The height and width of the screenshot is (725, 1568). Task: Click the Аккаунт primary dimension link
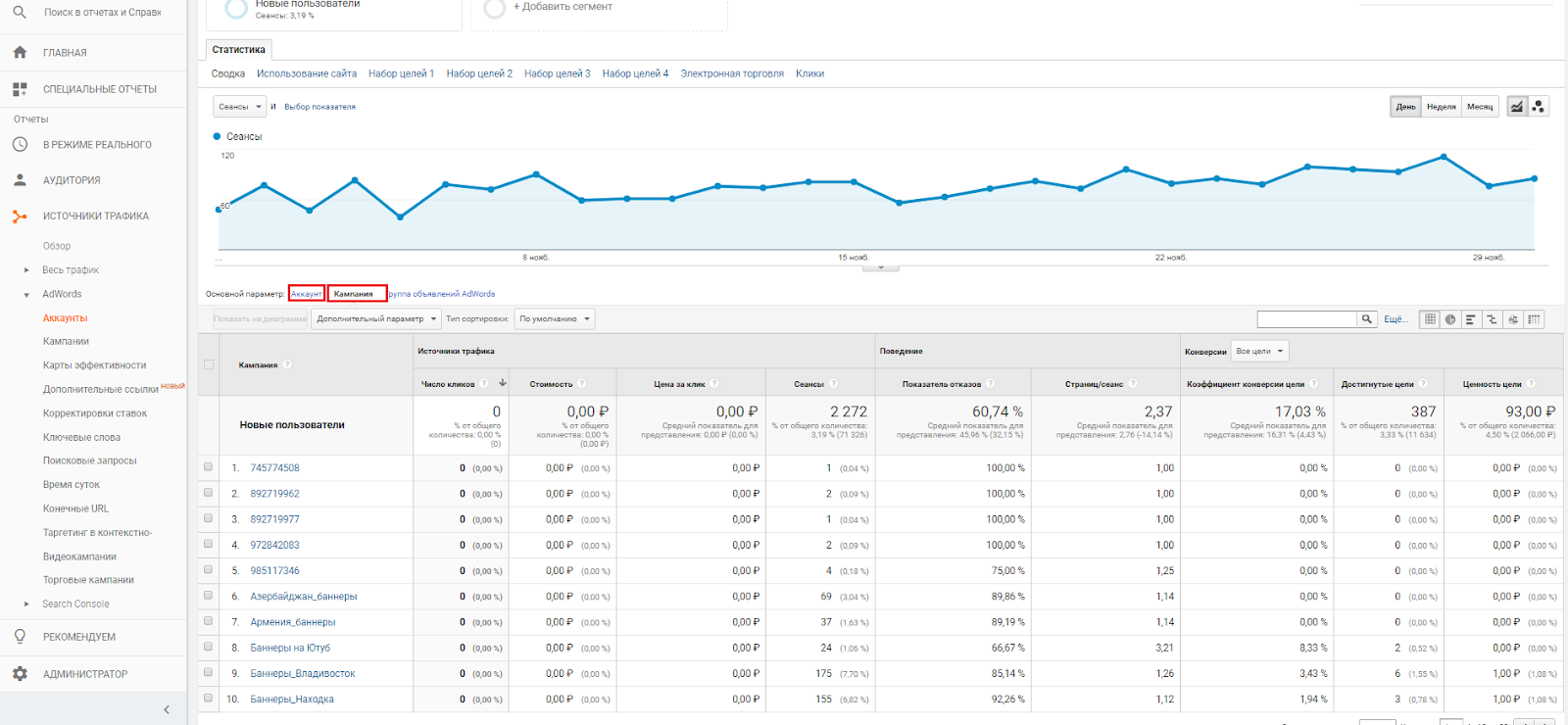pos(306,294)
